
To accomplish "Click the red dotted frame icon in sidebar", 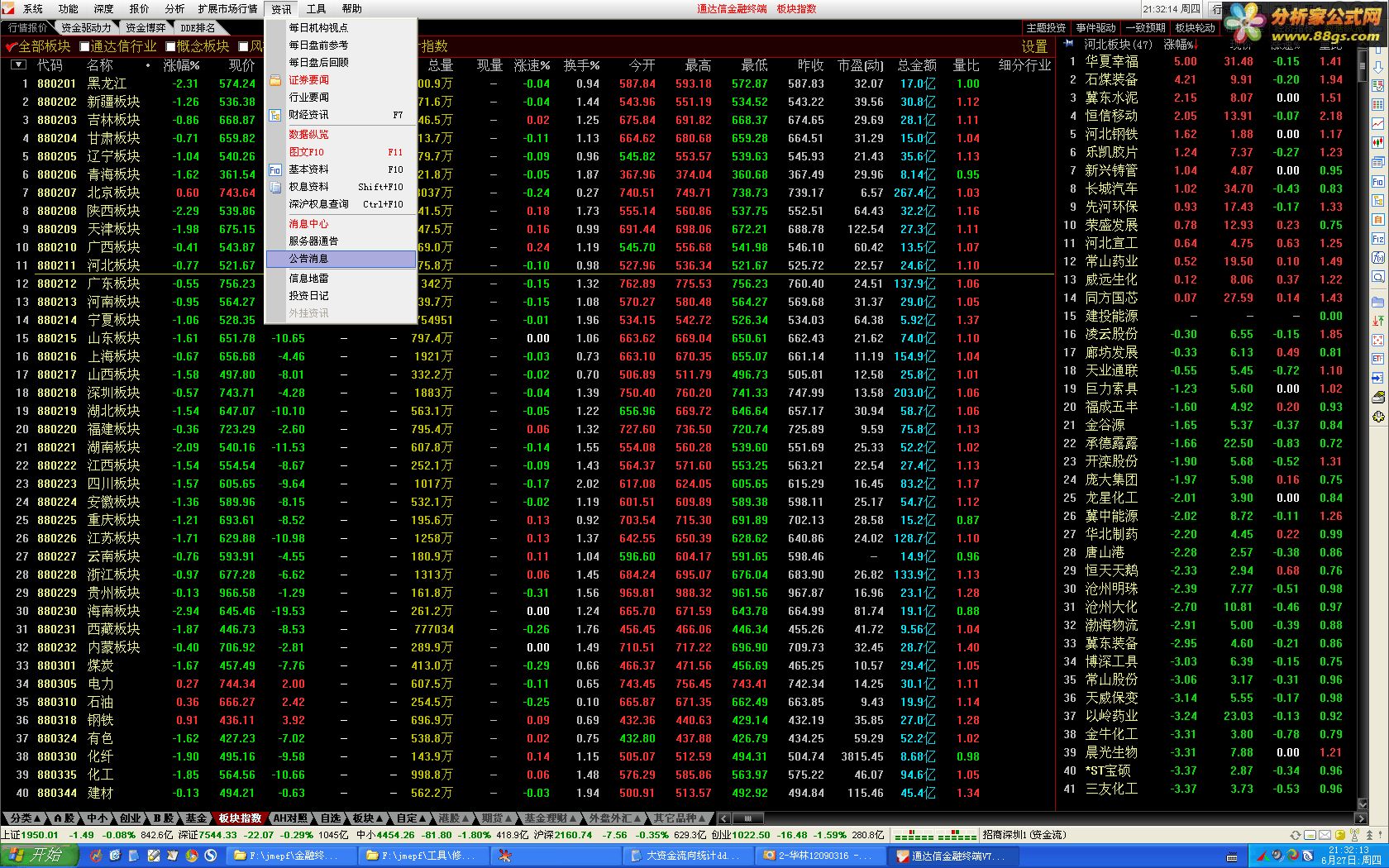I will click(1378, 340).
